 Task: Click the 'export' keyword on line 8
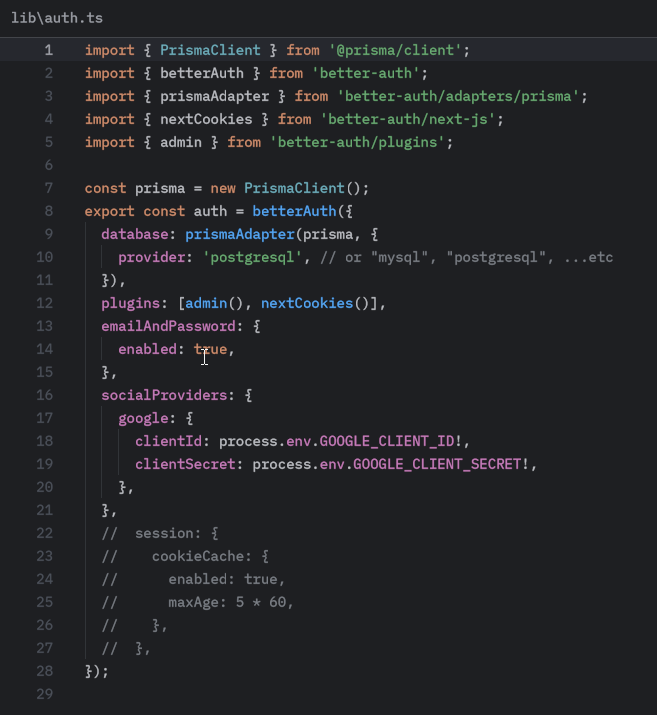[x=109, y=211]
